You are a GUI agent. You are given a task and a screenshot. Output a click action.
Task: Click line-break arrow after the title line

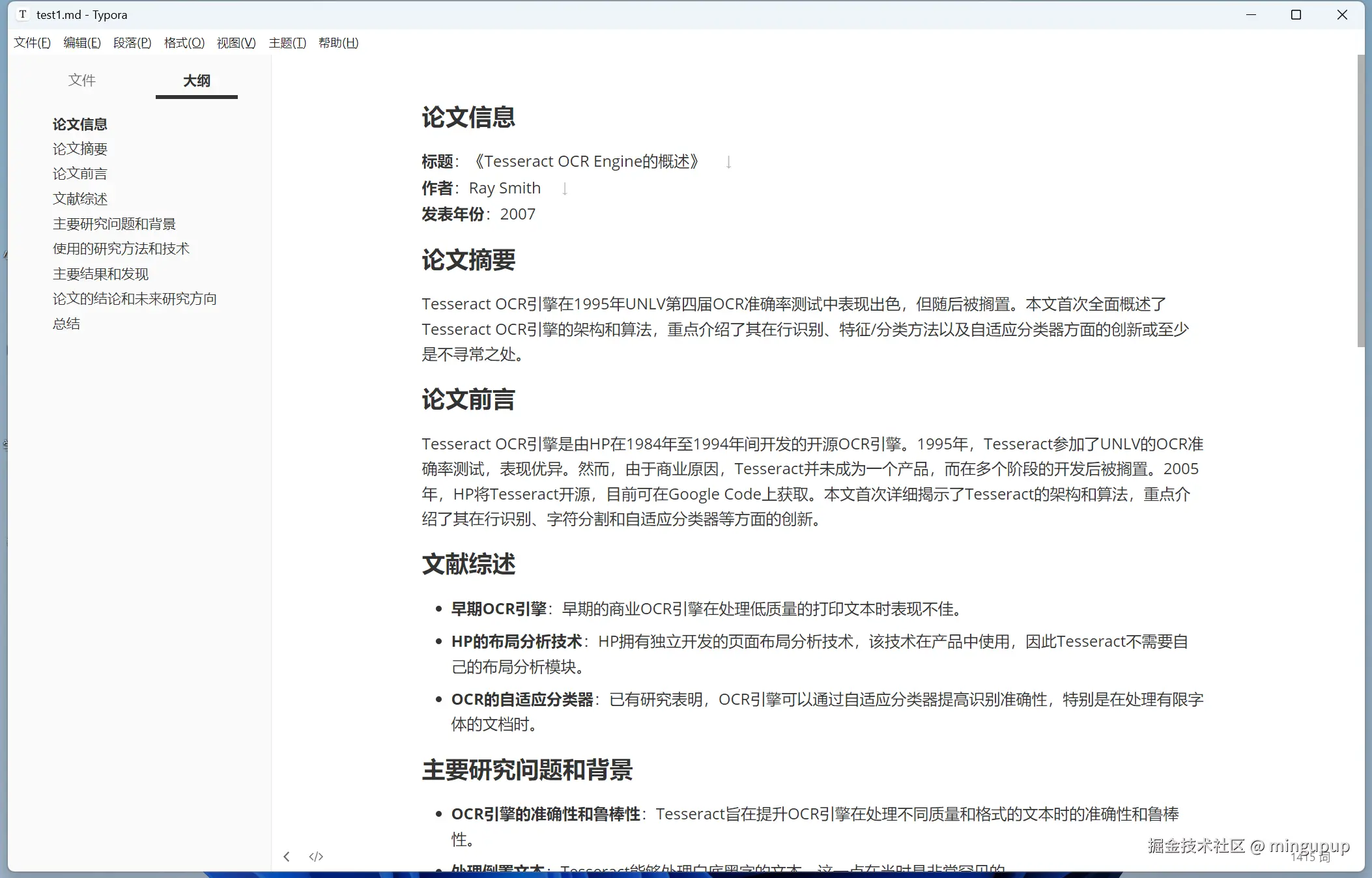click(x=728, y=162)
